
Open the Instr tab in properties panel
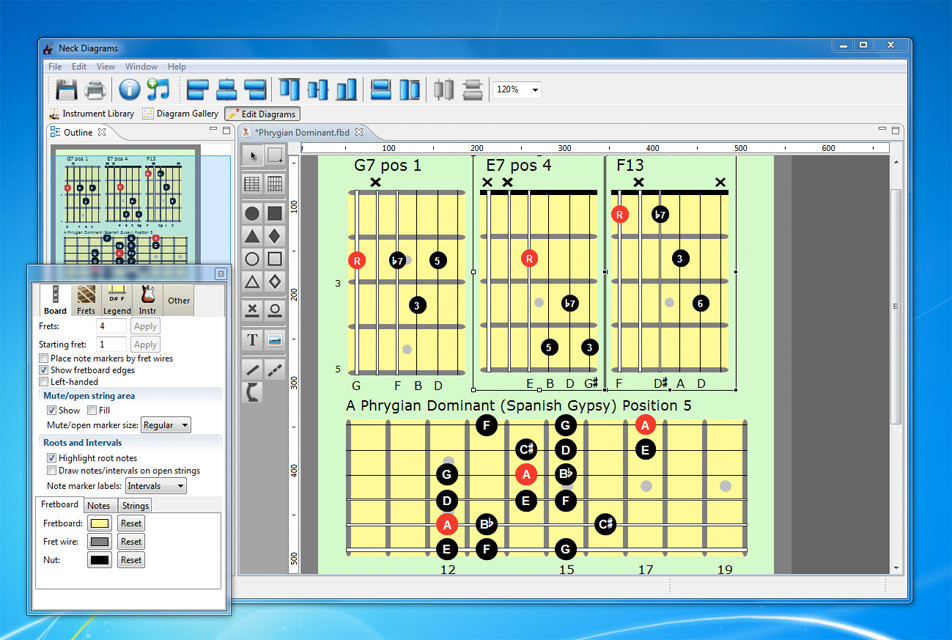pyautogui.click(x=148, y=300)
